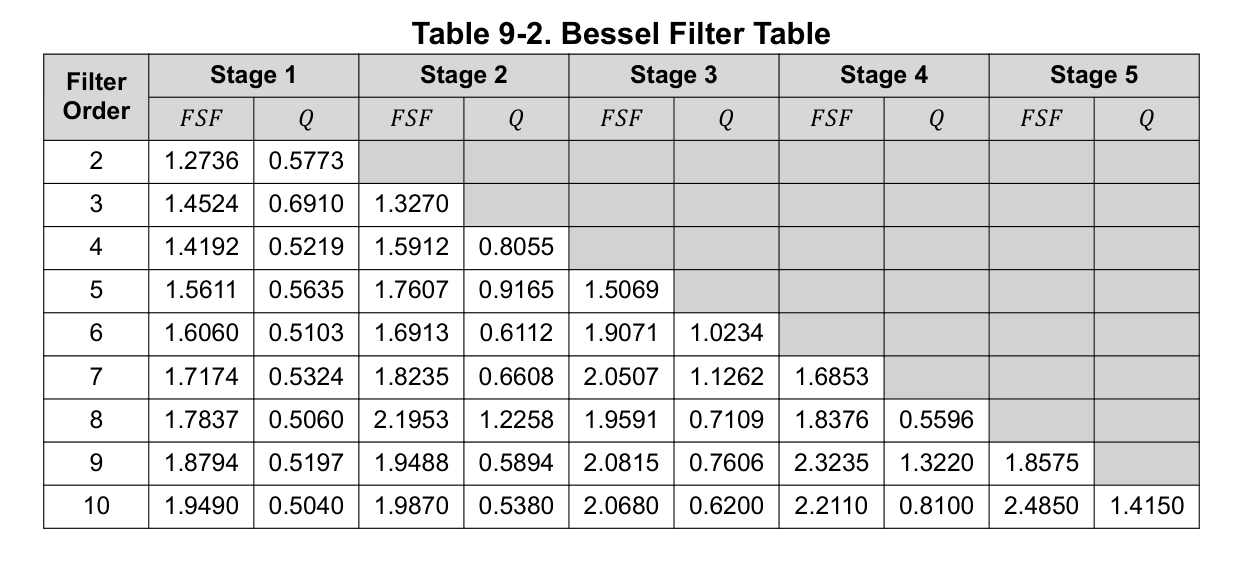Select the 1.5069 value in Stage 3
Screen dimensions: 1250x574
pyautogui.click(x=621, y=290)
